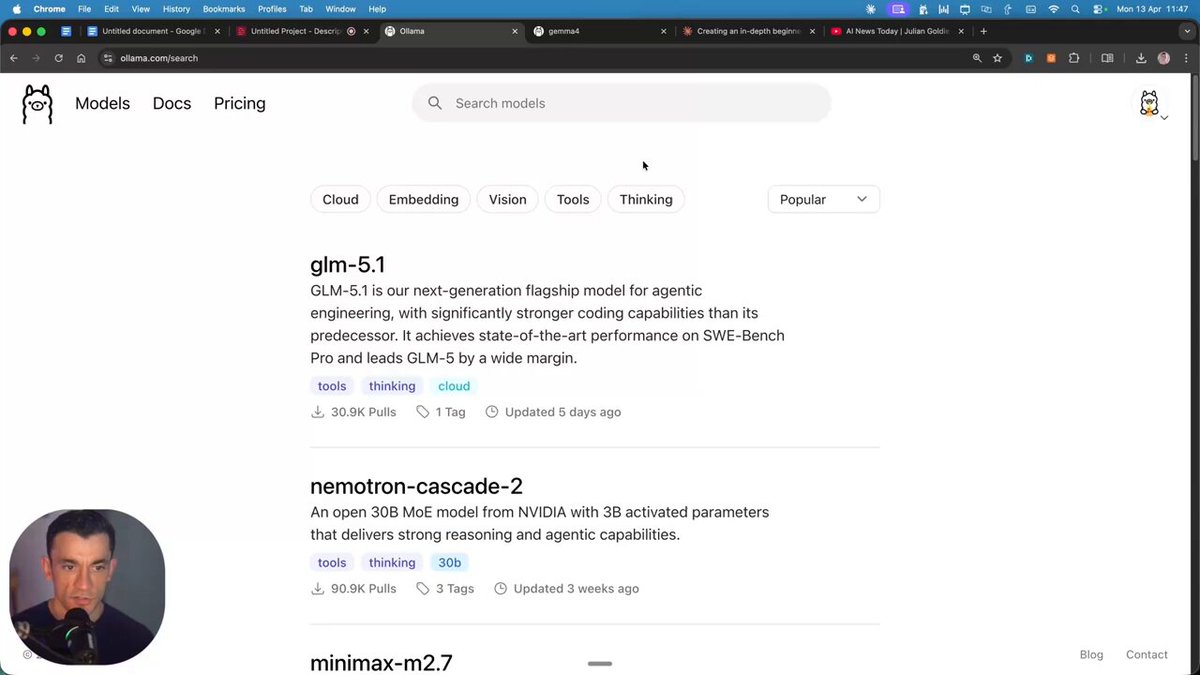Open the Chrome Extensions puzzle icon

(x=1074, y=58)
